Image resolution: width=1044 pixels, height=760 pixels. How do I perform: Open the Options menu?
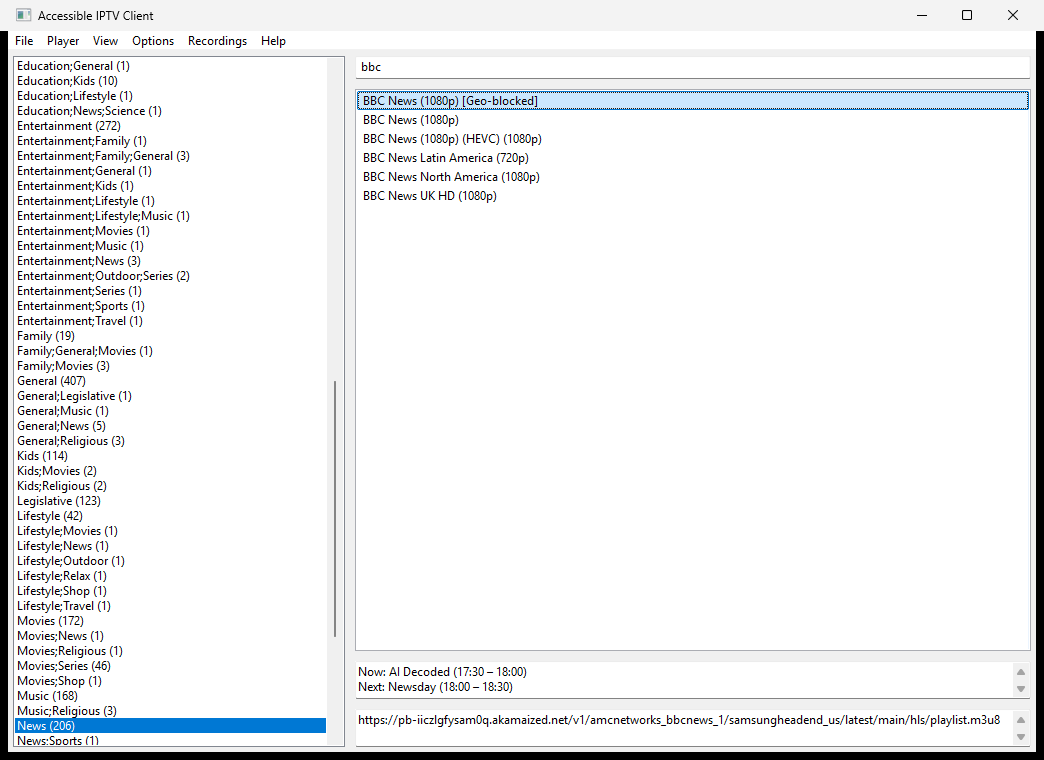click(x=152, y=41)
